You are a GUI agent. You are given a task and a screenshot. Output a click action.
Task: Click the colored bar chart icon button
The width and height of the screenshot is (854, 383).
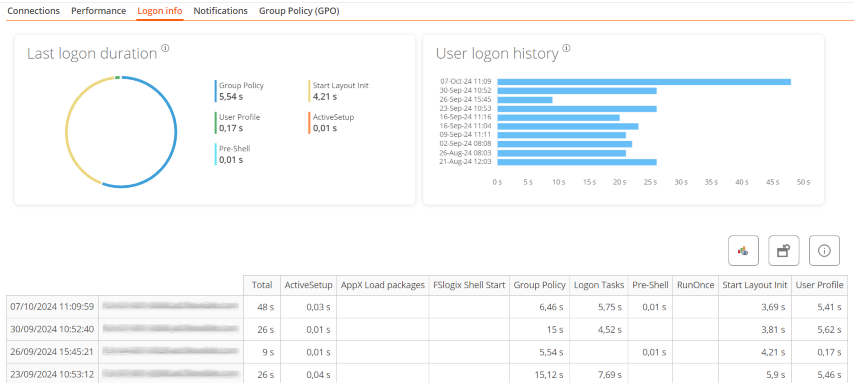click(743, 251)
